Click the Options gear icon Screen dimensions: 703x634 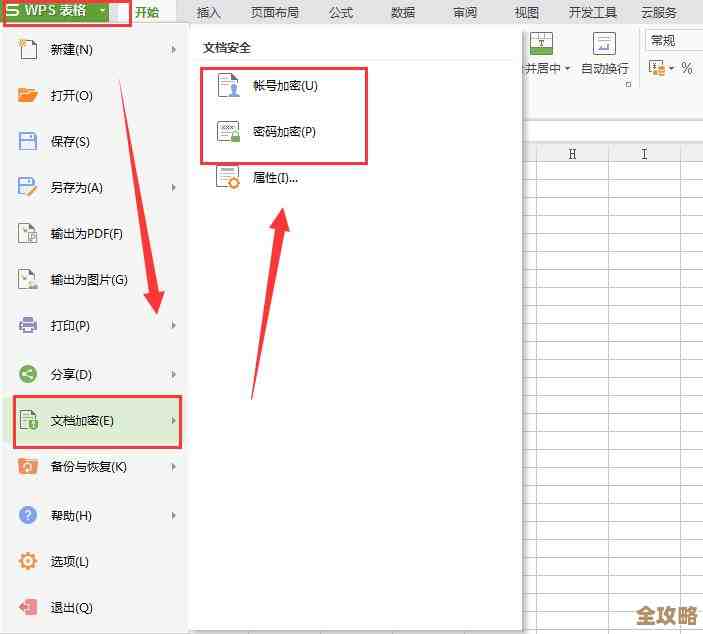[x=28, y=561]
